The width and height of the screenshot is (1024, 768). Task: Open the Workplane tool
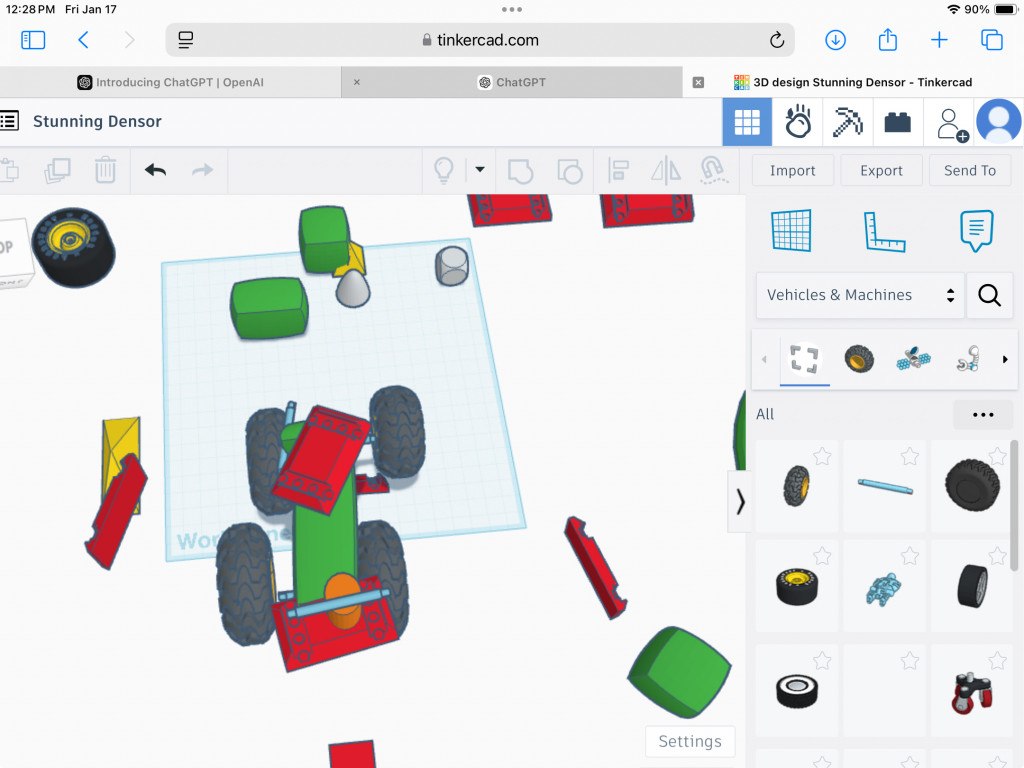tap(790, 231)
